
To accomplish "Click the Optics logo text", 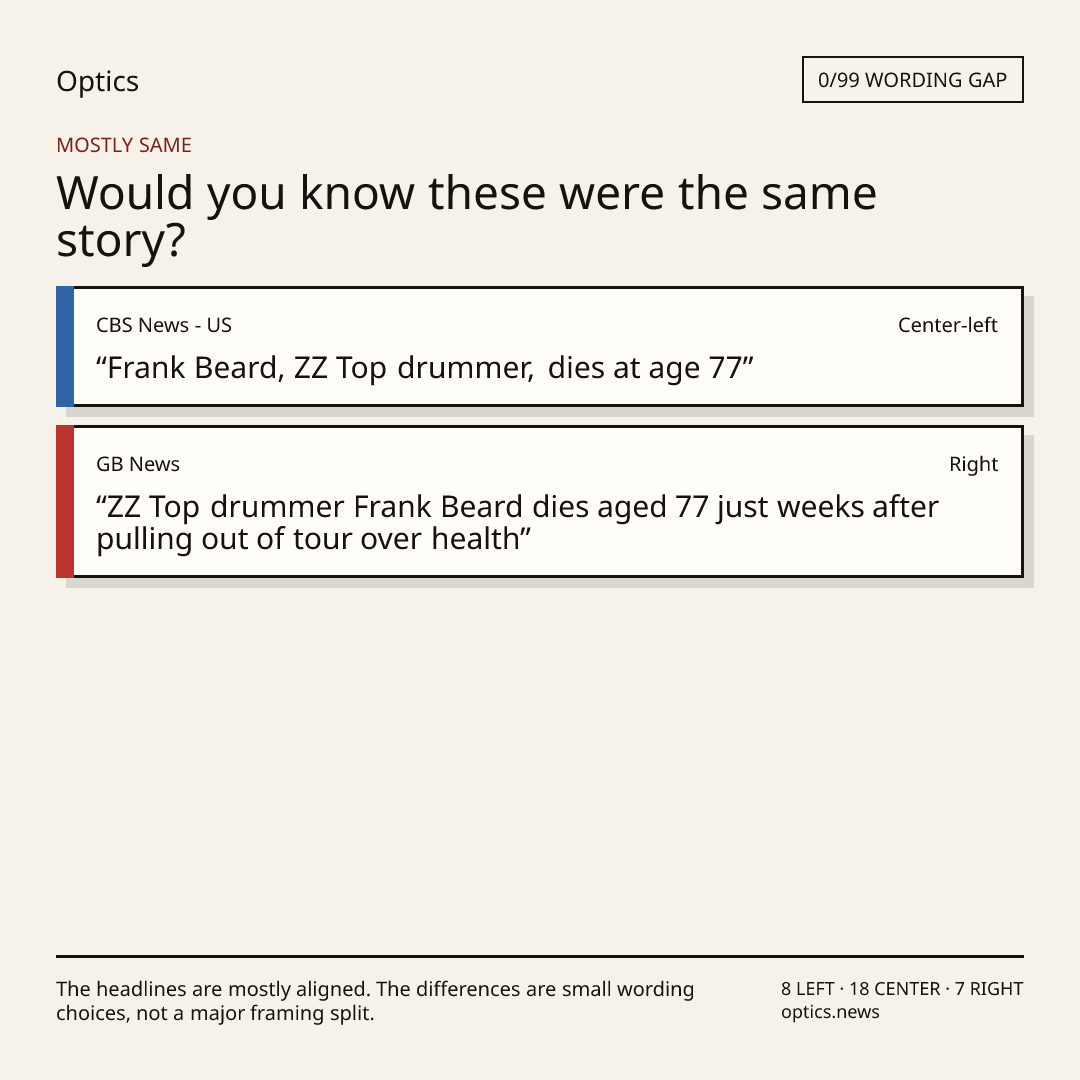I will tap(97, 81).
